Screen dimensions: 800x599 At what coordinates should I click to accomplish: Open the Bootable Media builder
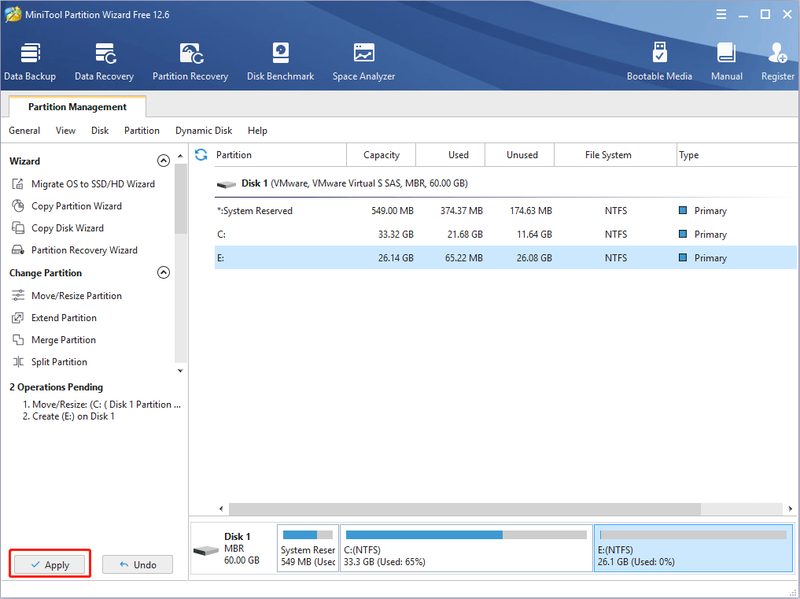click(659, 62)
